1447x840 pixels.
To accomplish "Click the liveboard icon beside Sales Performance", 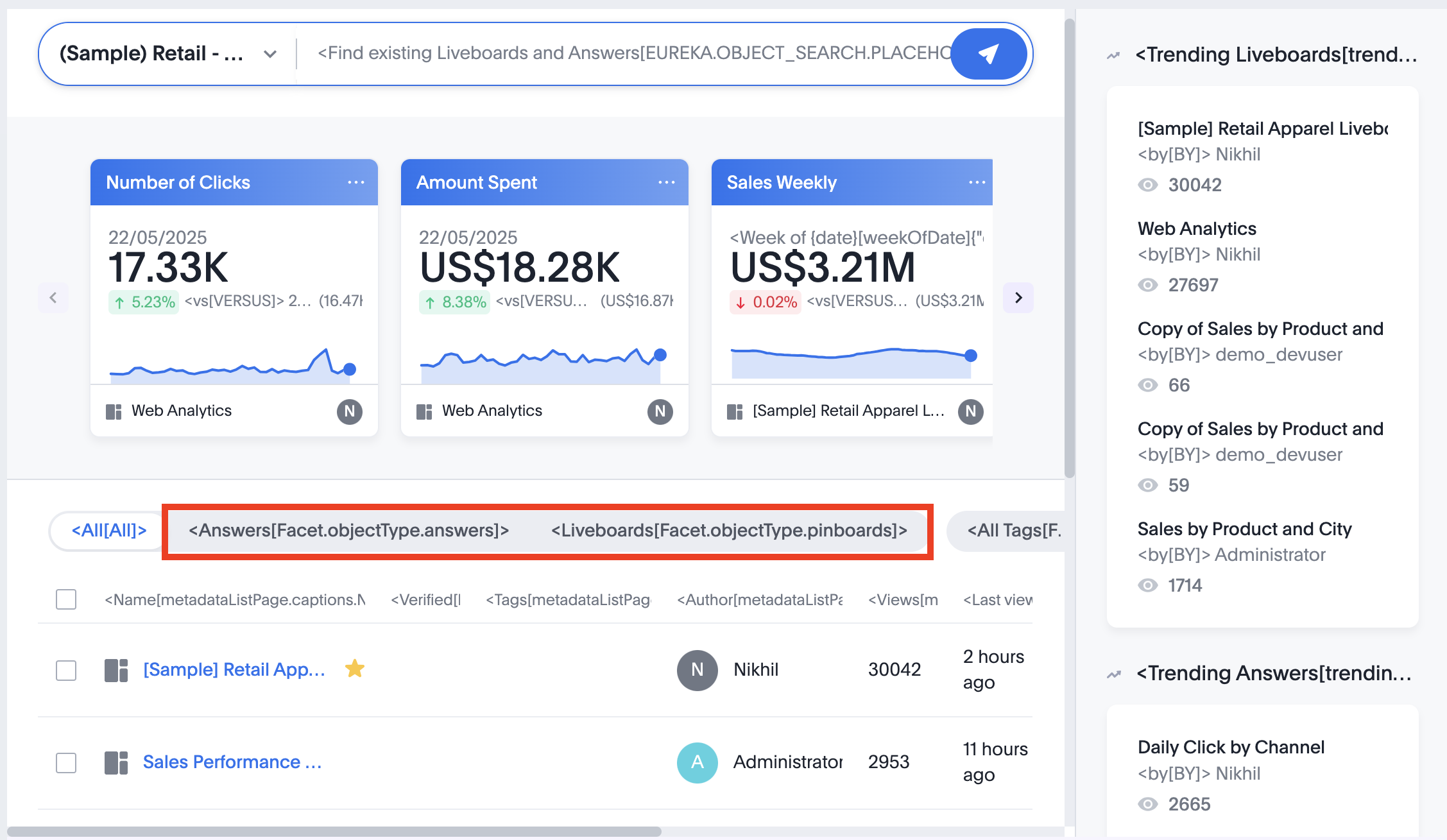I will coord(116,762).
